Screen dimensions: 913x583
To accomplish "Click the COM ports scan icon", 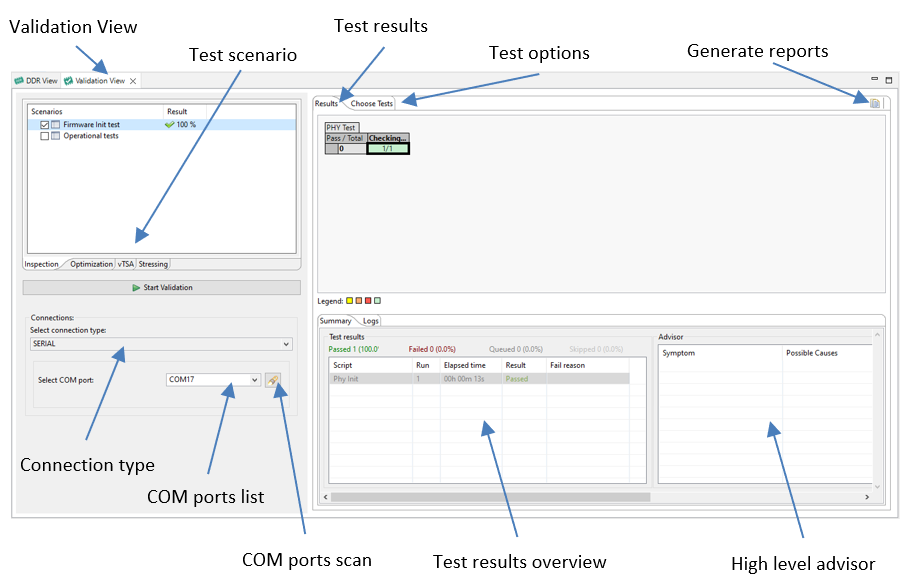I will [x=273, y=380].
